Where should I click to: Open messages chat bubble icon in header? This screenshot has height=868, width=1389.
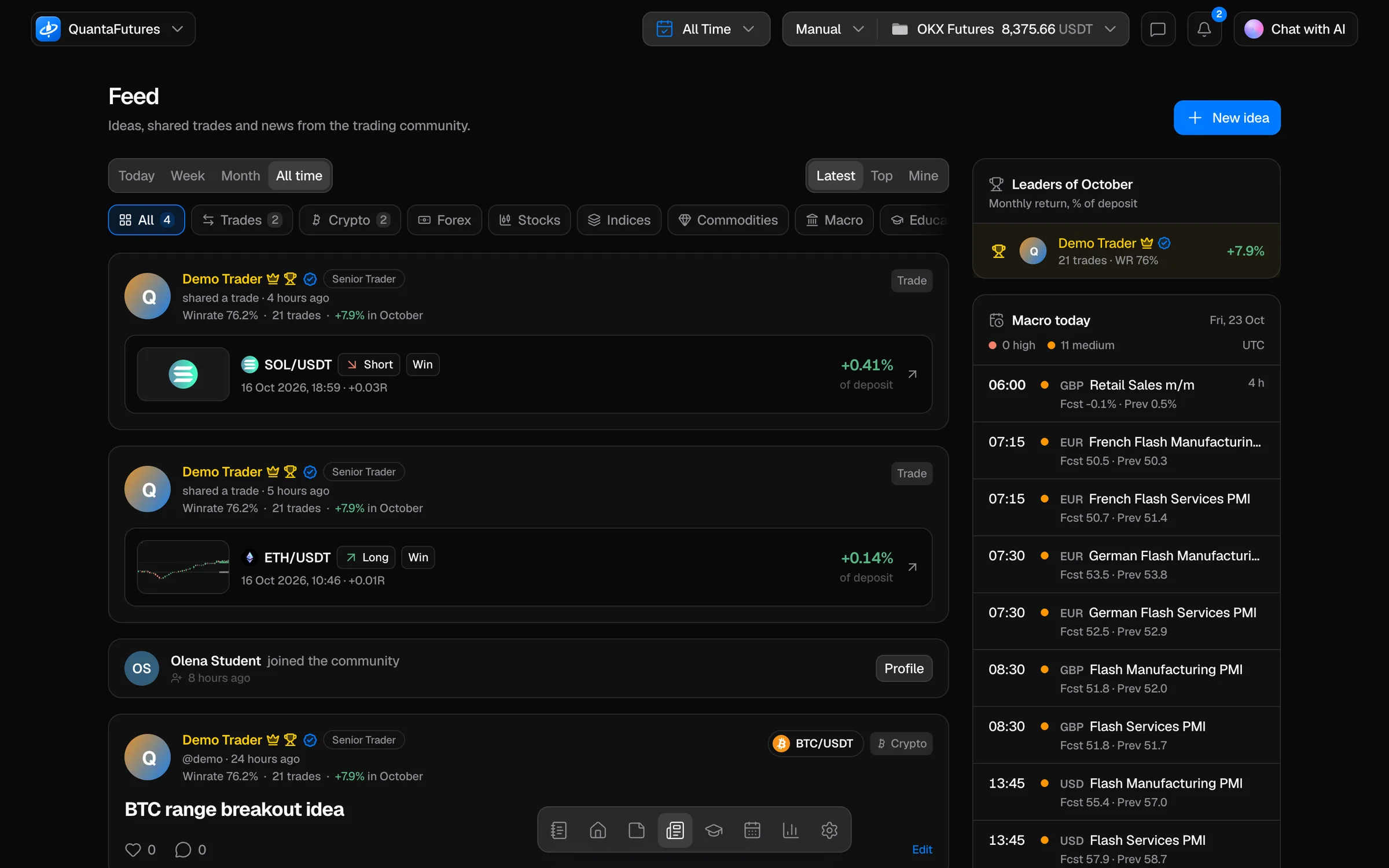[x=1158, y=29]
